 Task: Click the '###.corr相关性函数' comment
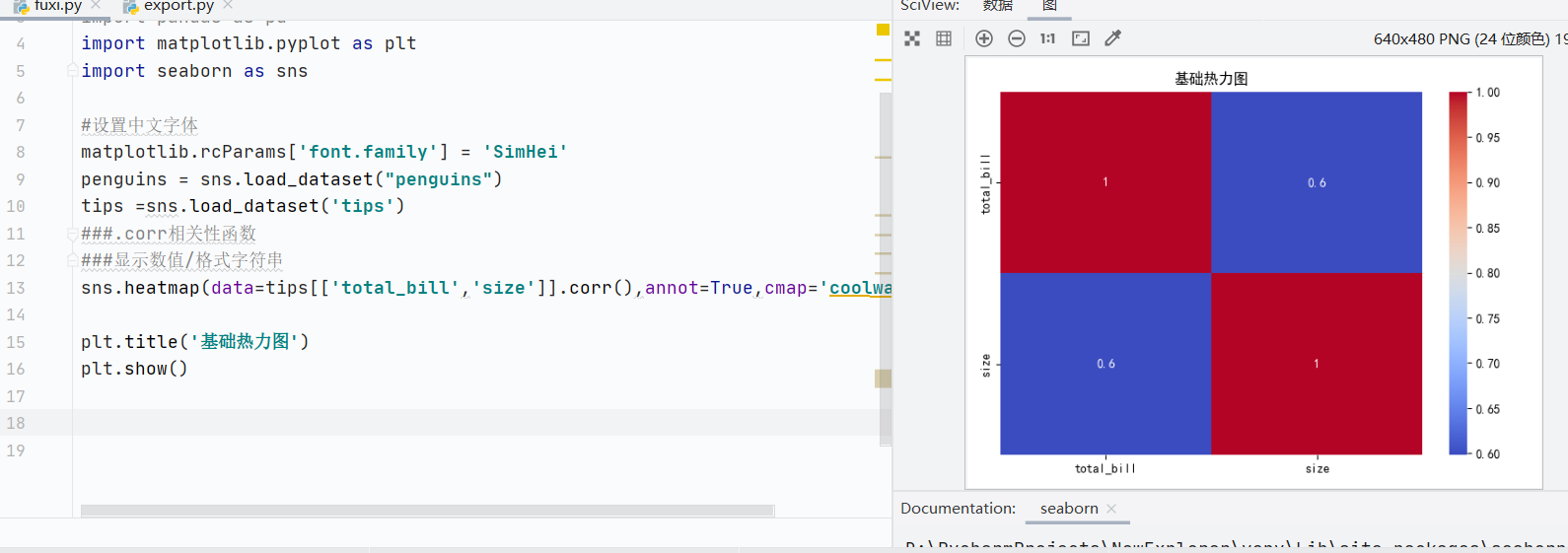[169, 234]
